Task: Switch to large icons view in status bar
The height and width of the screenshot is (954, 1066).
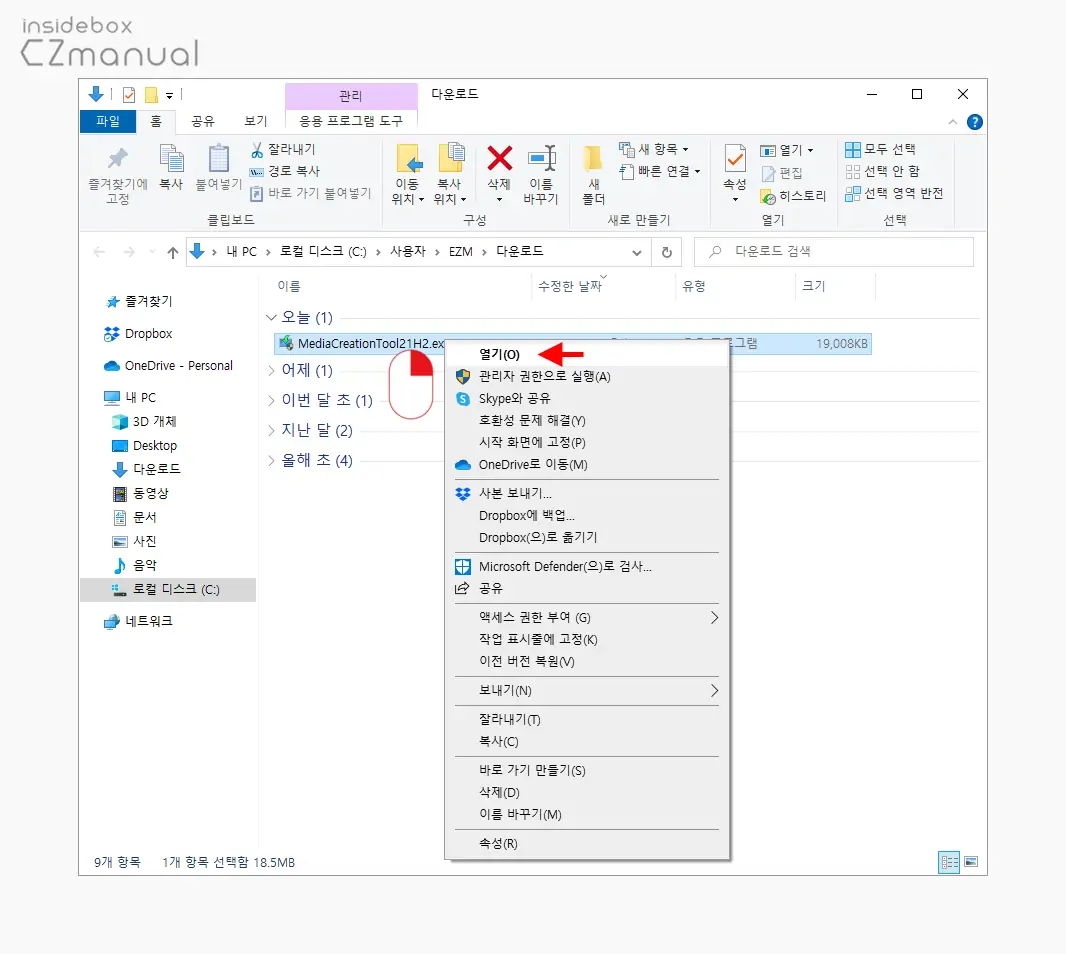Action: (x=971, y=862)
